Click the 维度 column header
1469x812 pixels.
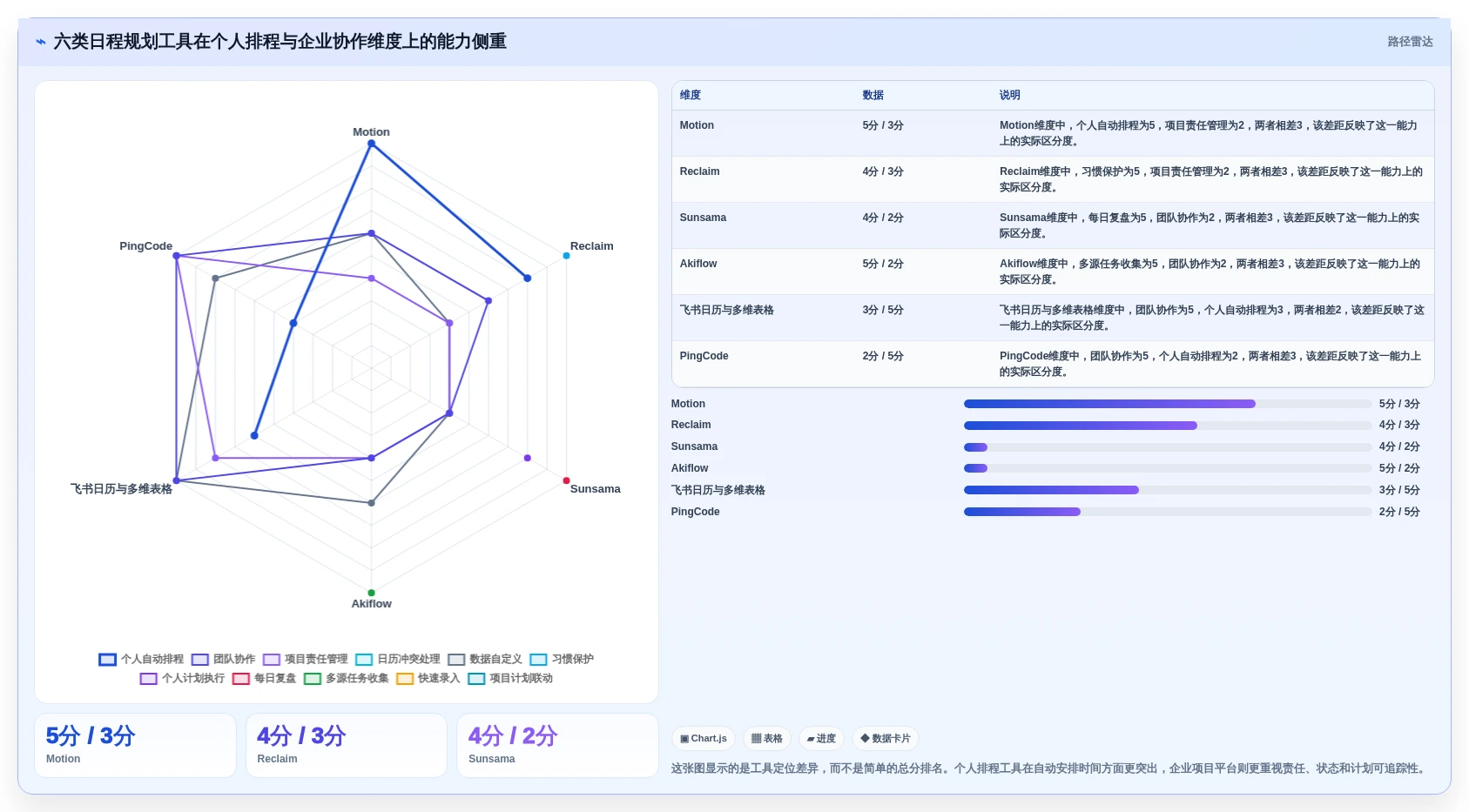(691, 96)
